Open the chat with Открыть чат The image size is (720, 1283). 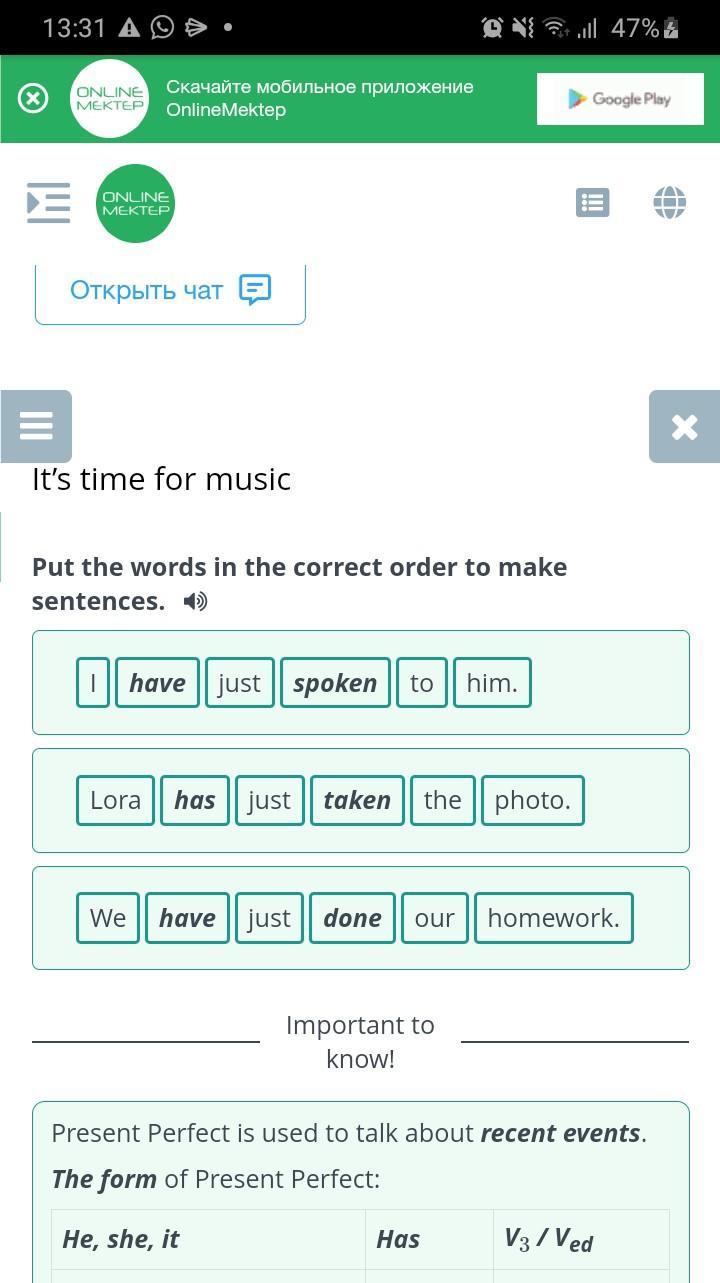170,290
